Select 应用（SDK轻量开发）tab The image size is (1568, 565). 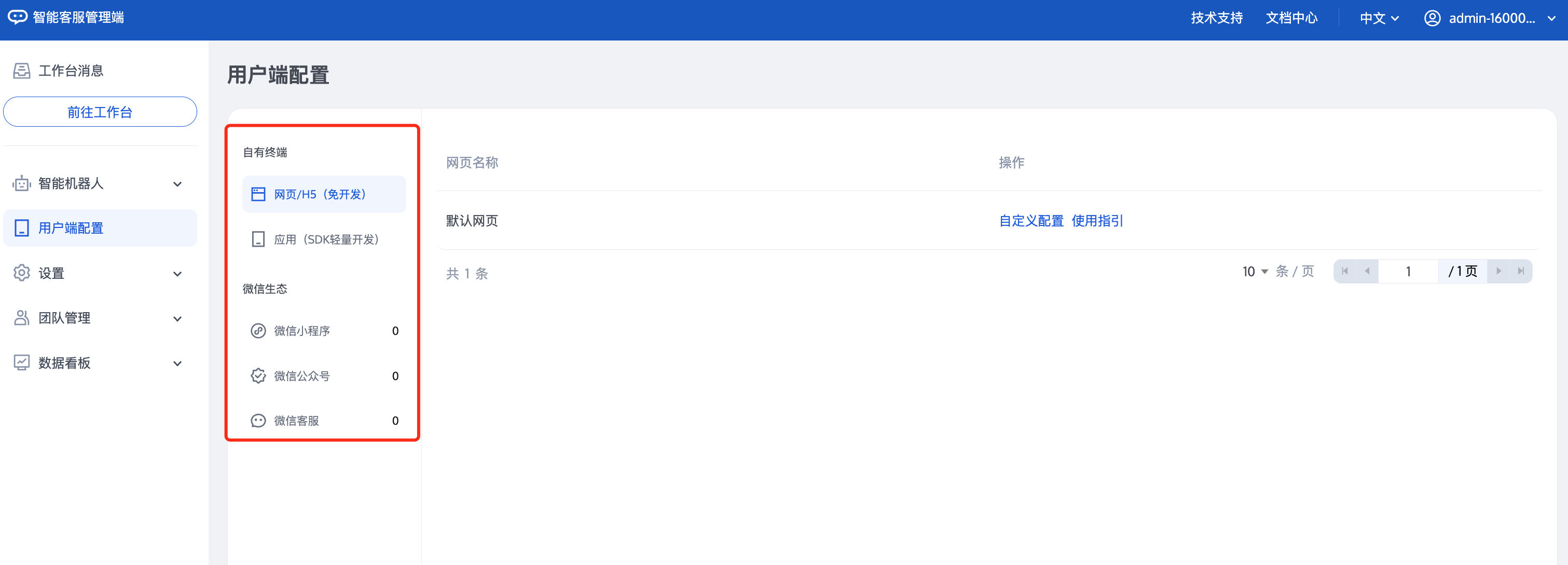pyautogui.click(x=323, y=239)
